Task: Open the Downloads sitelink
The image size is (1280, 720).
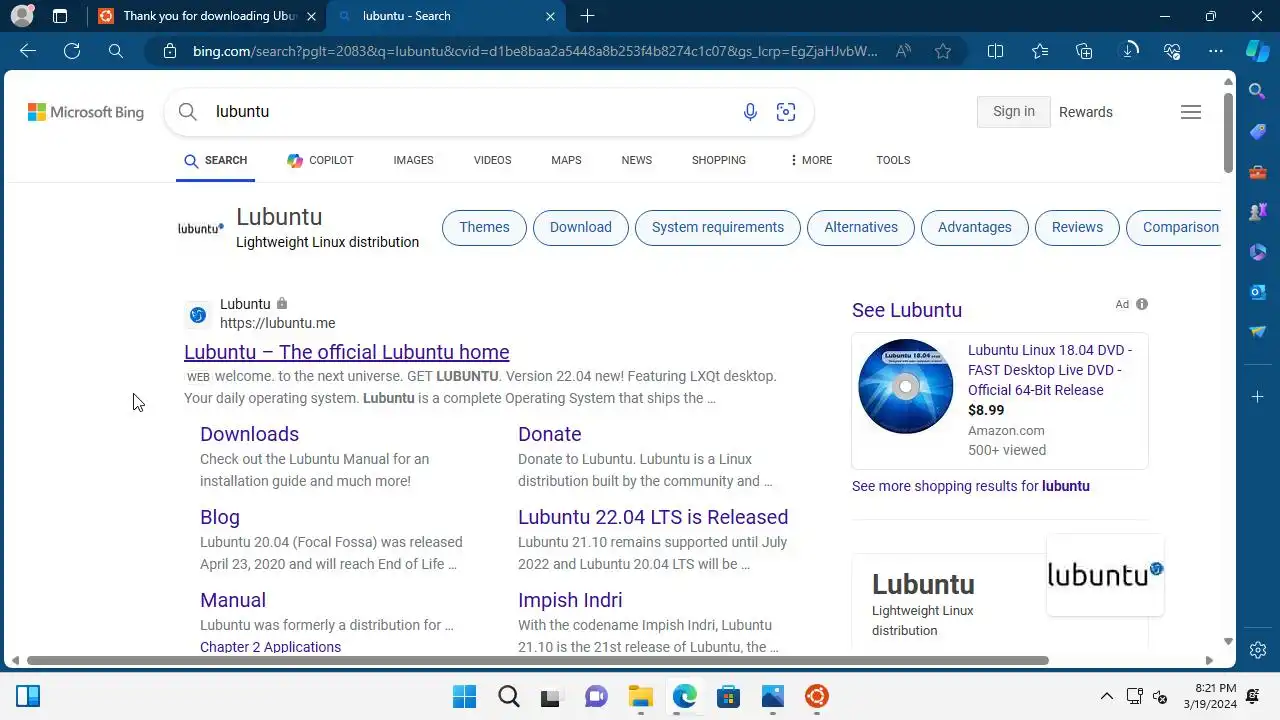Action: 249,434
